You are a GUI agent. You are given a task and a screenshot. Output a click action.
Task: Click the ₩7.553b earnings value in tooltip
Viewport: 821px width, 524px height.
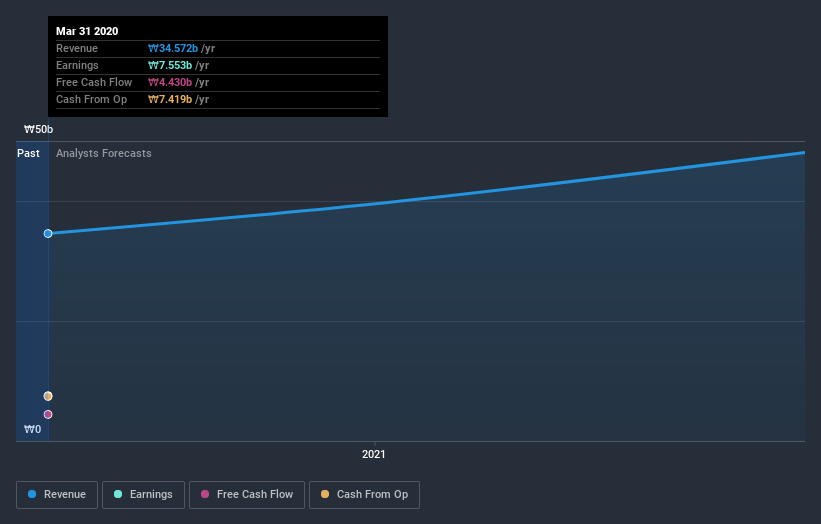click(x=170, y=65)
